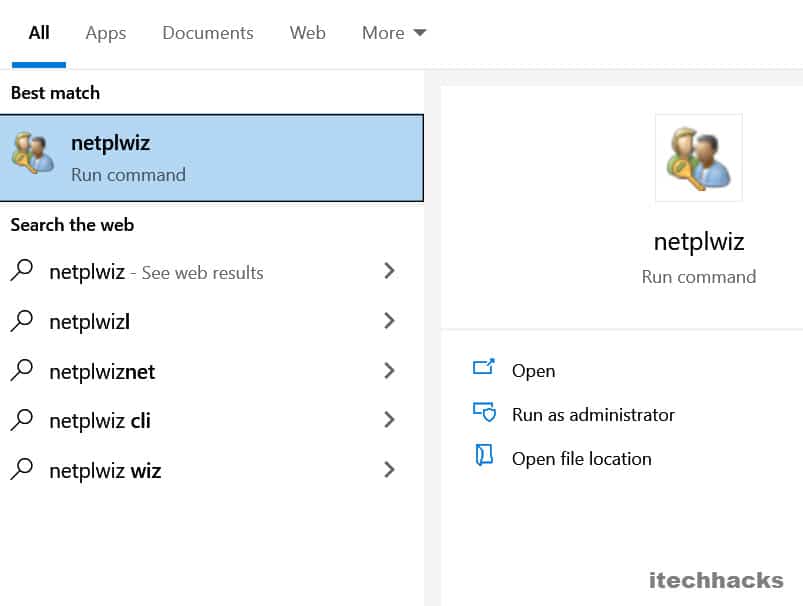
Task: Click the magnifier icon beside netplwiznet
Action: [22, 371]
